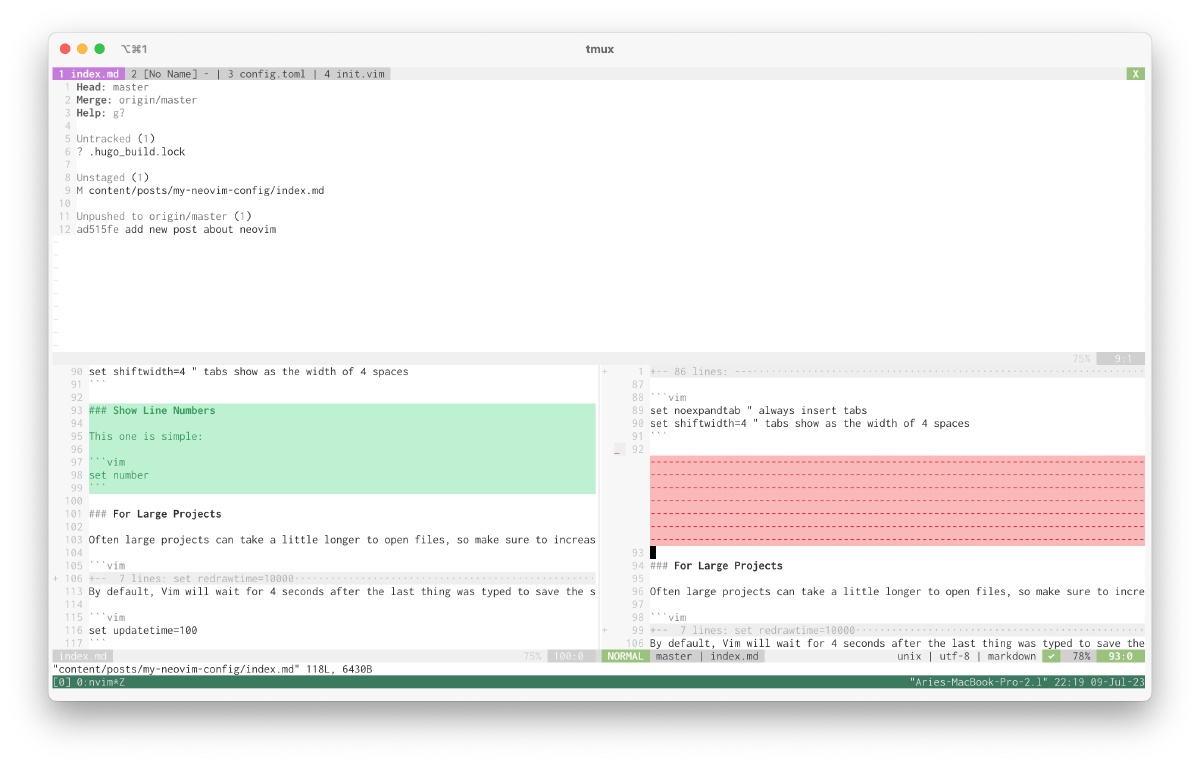
Task: Select the [No Name] tab
Action: tap(168, 74)
